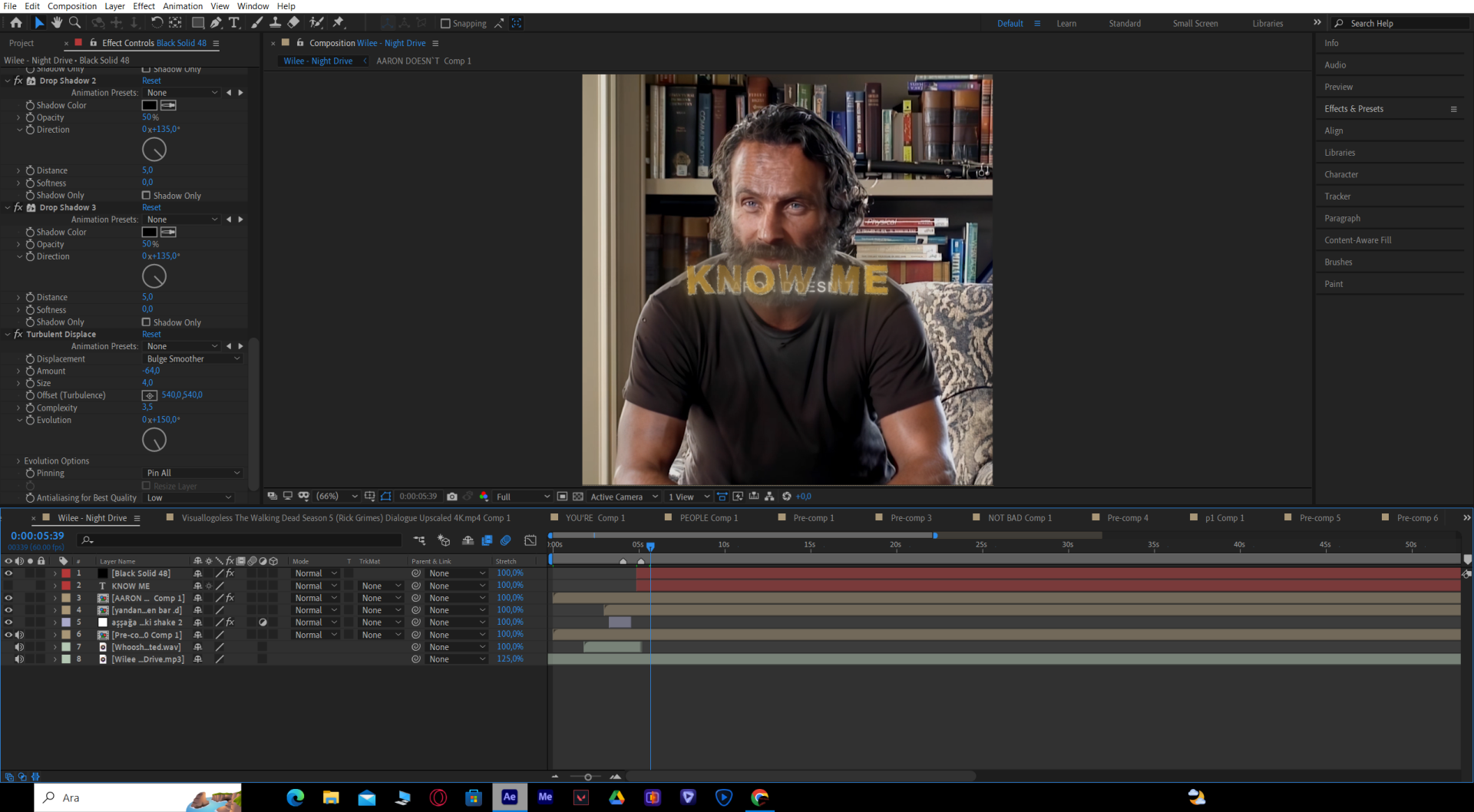Take a snapshot with the camera icon

[x=452, y=497]
